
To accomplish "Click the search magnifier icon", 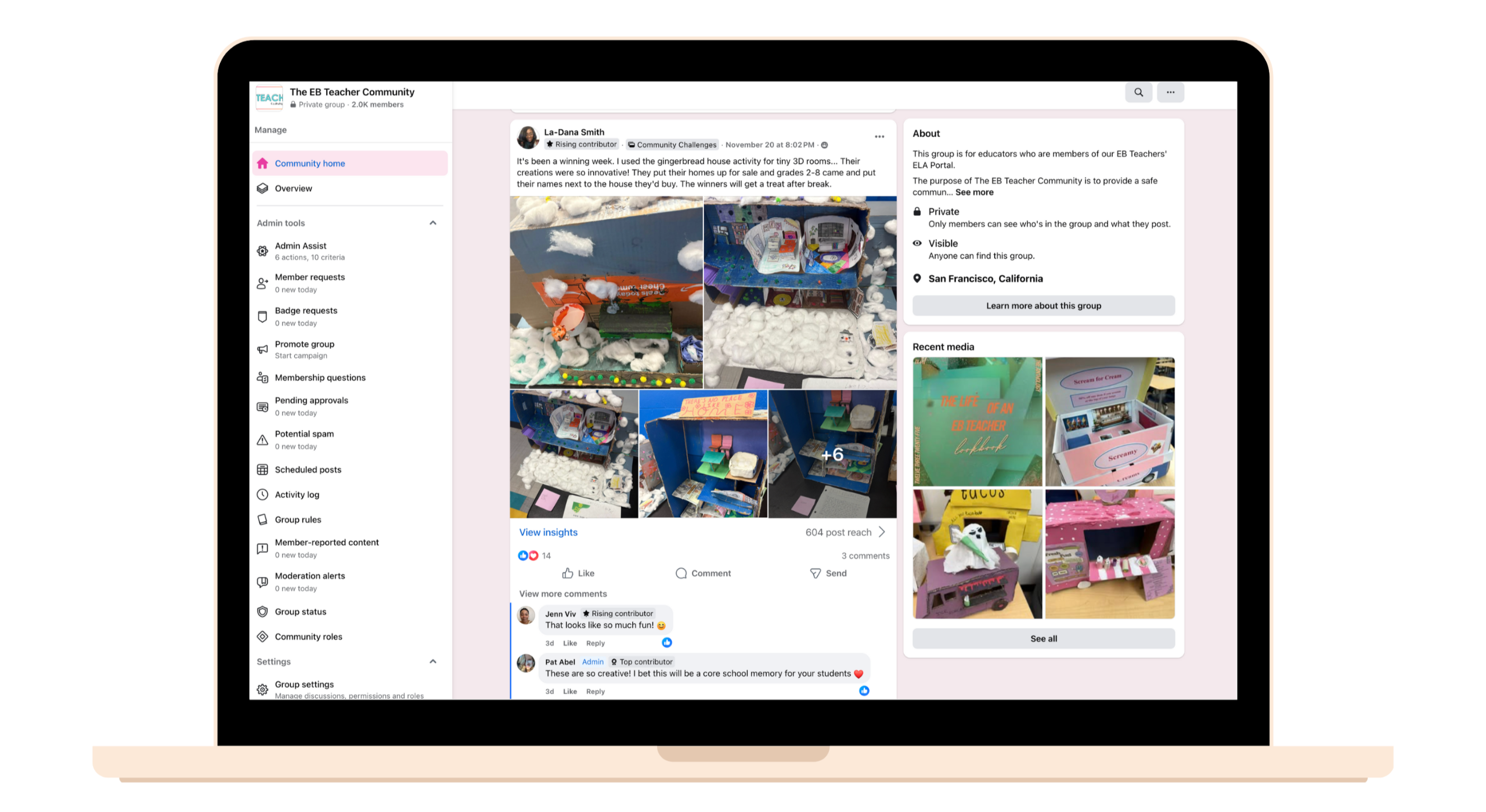I will coord(1138,92).
